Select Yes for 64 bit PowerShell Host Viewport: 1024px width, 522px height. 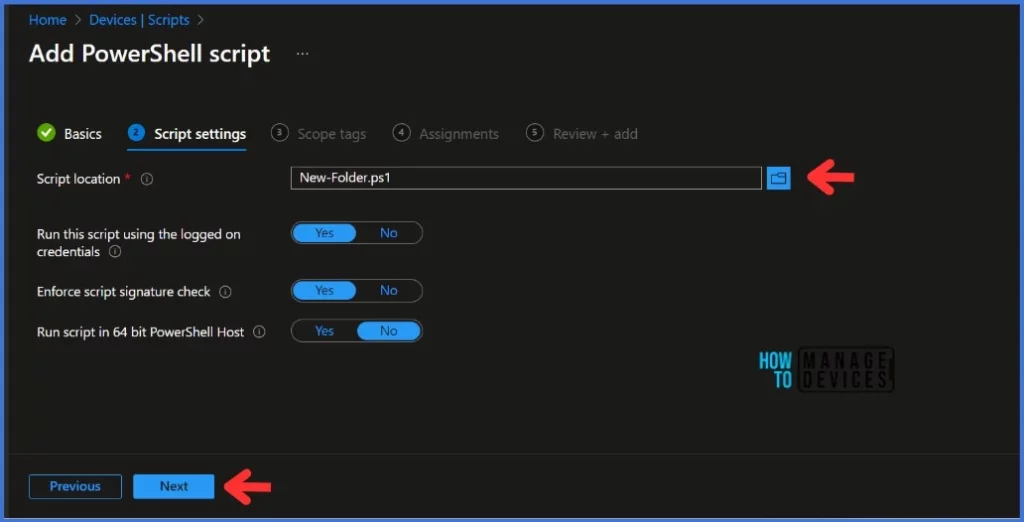(325, 331)
